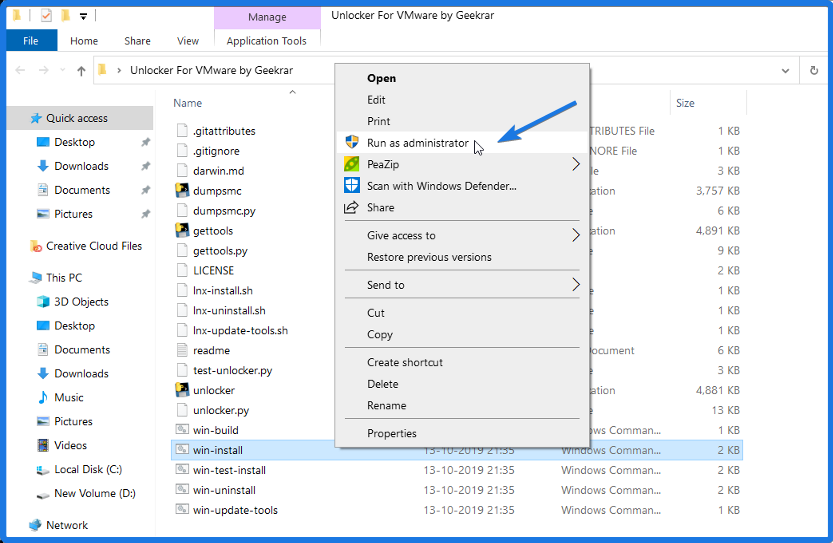This screenshot has height=543, width=833.
Task: Switch to the View ribbon tab
Action: click(188, 41)
